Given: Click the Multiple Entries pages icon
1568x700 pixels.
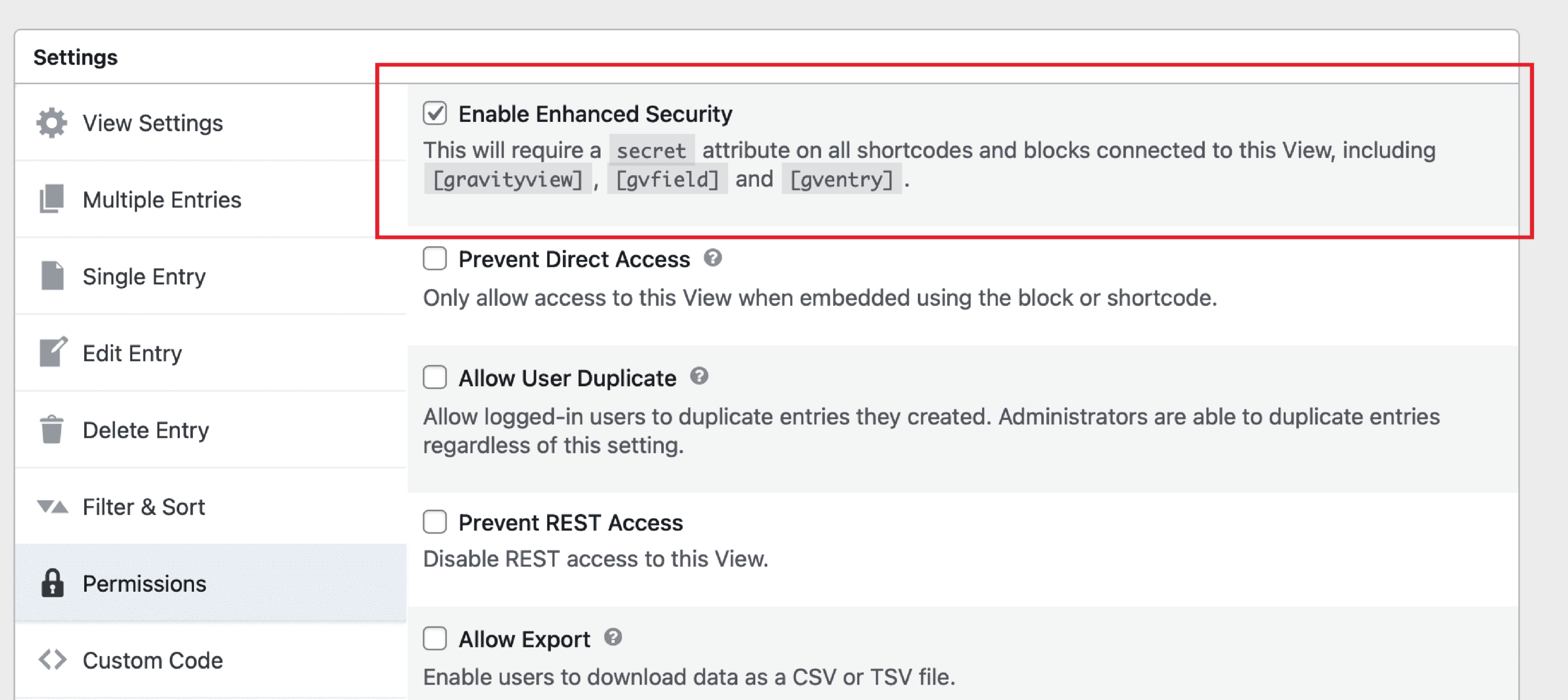Looking at the screenshot, I should point(52,199).
